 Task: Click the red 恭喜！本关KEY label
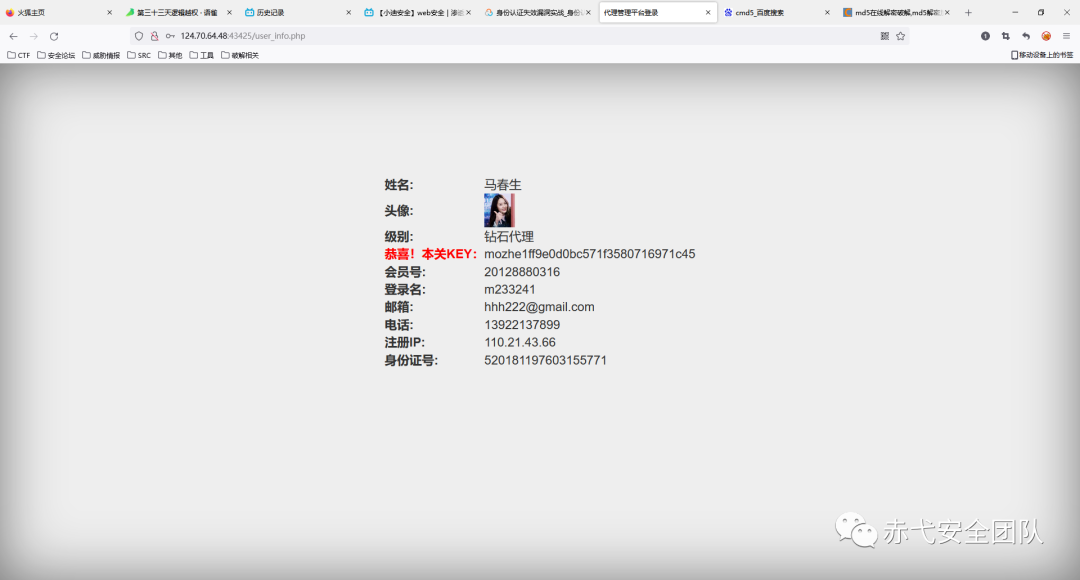(x=430, y=254)
